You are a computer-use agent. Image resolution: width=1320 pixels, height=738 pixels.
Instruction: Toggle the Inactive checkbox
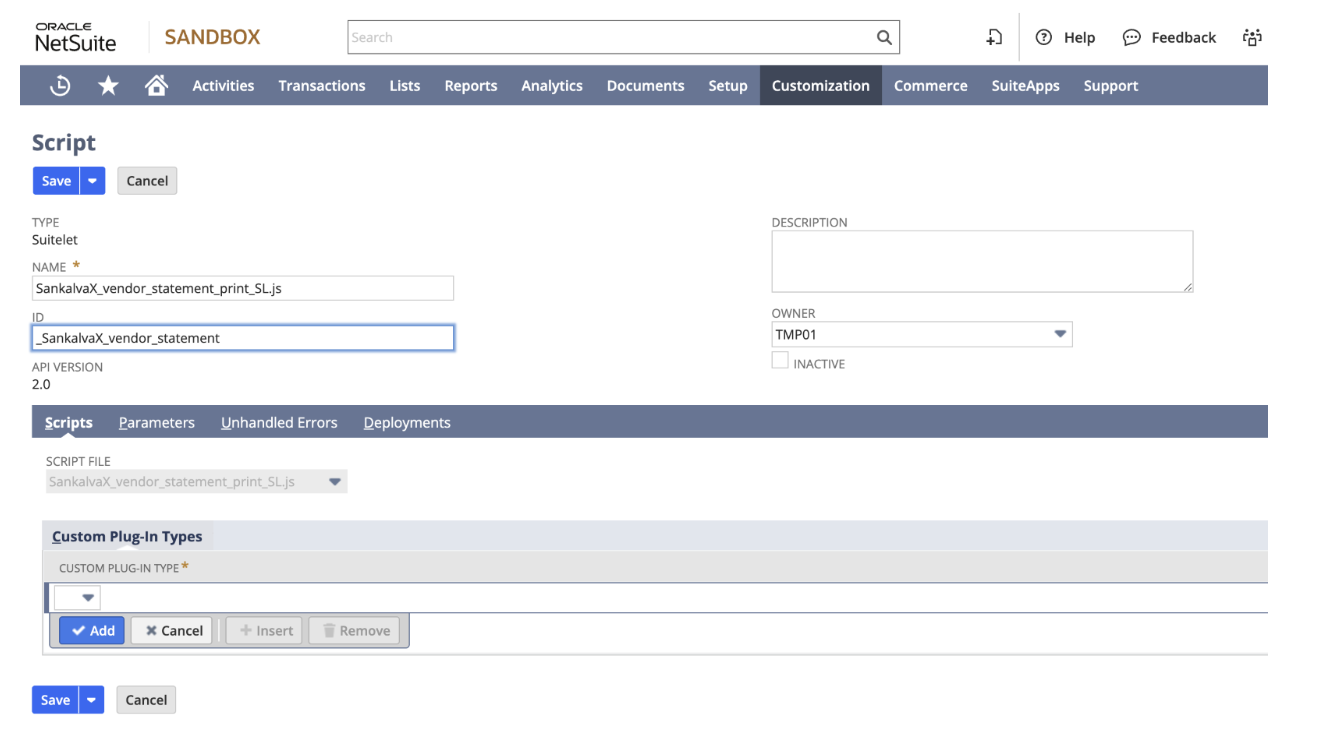780,361
